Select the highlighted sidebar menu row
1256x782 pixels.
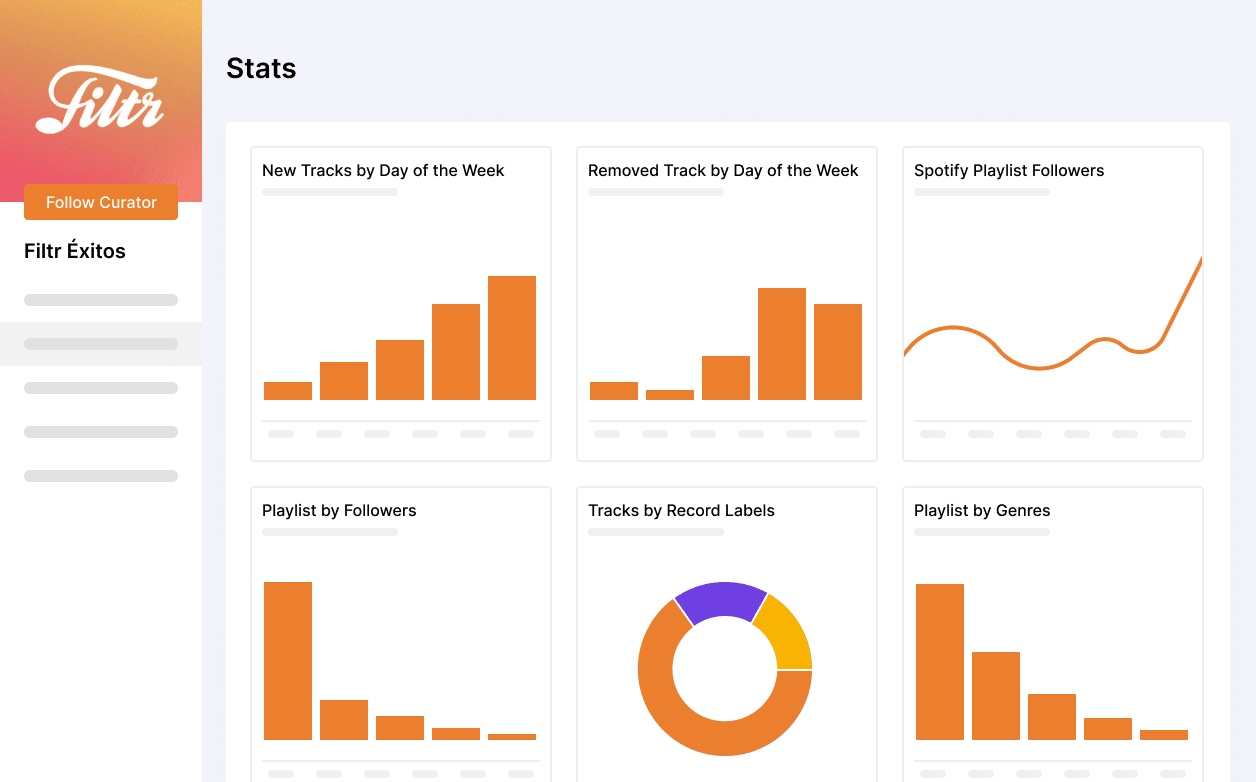coord(101,344)
